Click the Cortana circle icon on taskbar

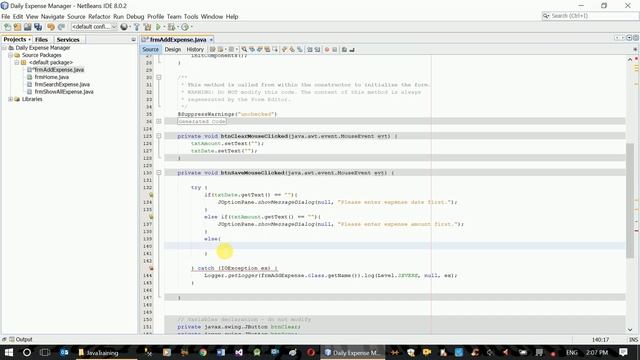pyautogui.click(x=27, y=352)
